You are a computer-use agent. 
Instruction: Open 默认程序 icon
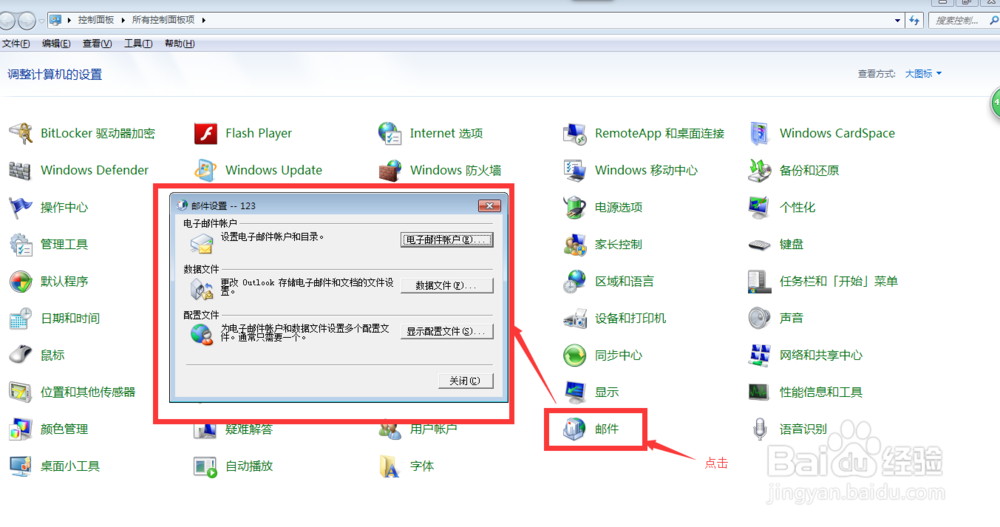[x=20, y=281]
